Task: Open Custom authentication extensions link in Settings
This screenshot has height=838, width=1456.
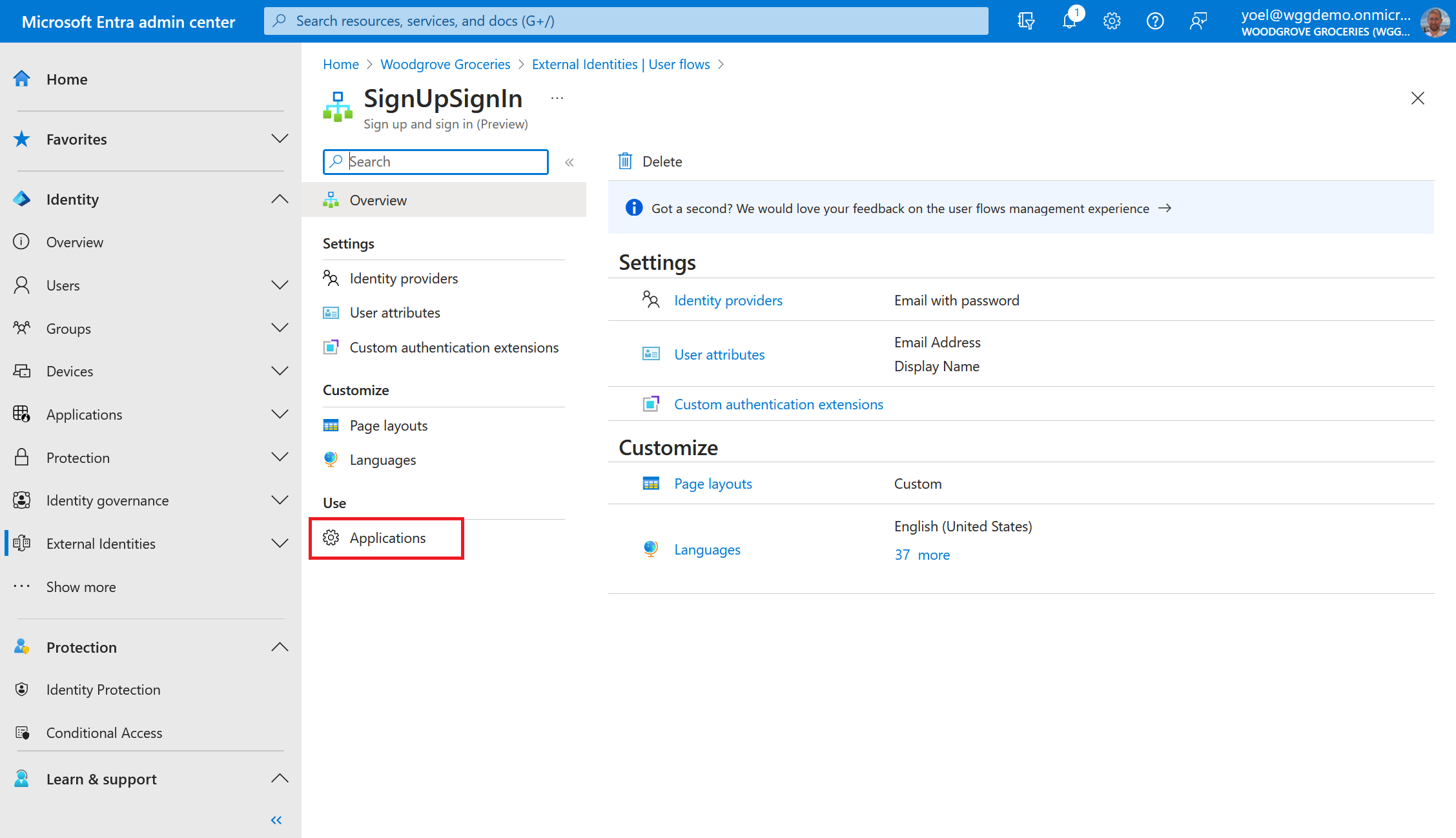Action: click(779, 404)
